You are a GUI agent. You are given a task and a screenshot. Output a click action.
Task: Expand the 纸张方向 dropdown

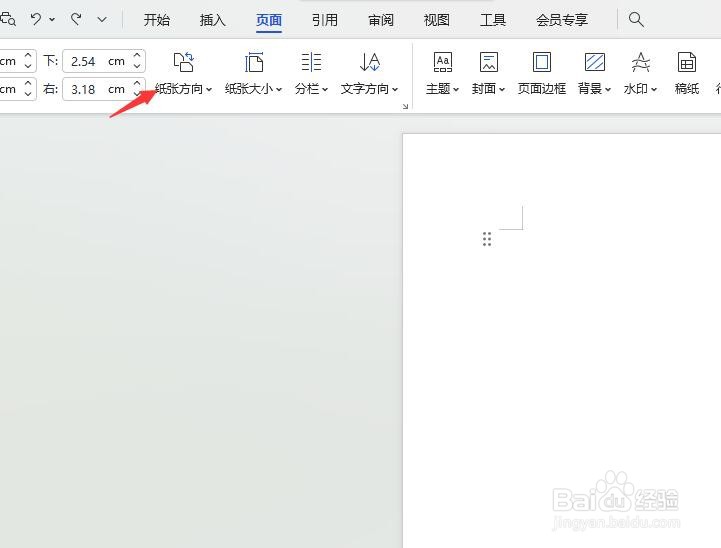[x=209, y=89]
